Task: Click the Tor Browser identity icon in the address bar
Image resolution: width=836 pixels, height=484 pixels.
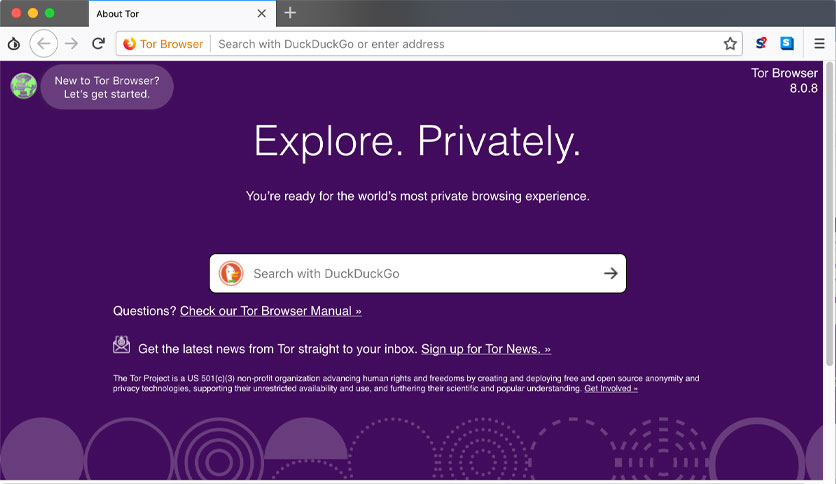Action: click(x=130, y=44)
